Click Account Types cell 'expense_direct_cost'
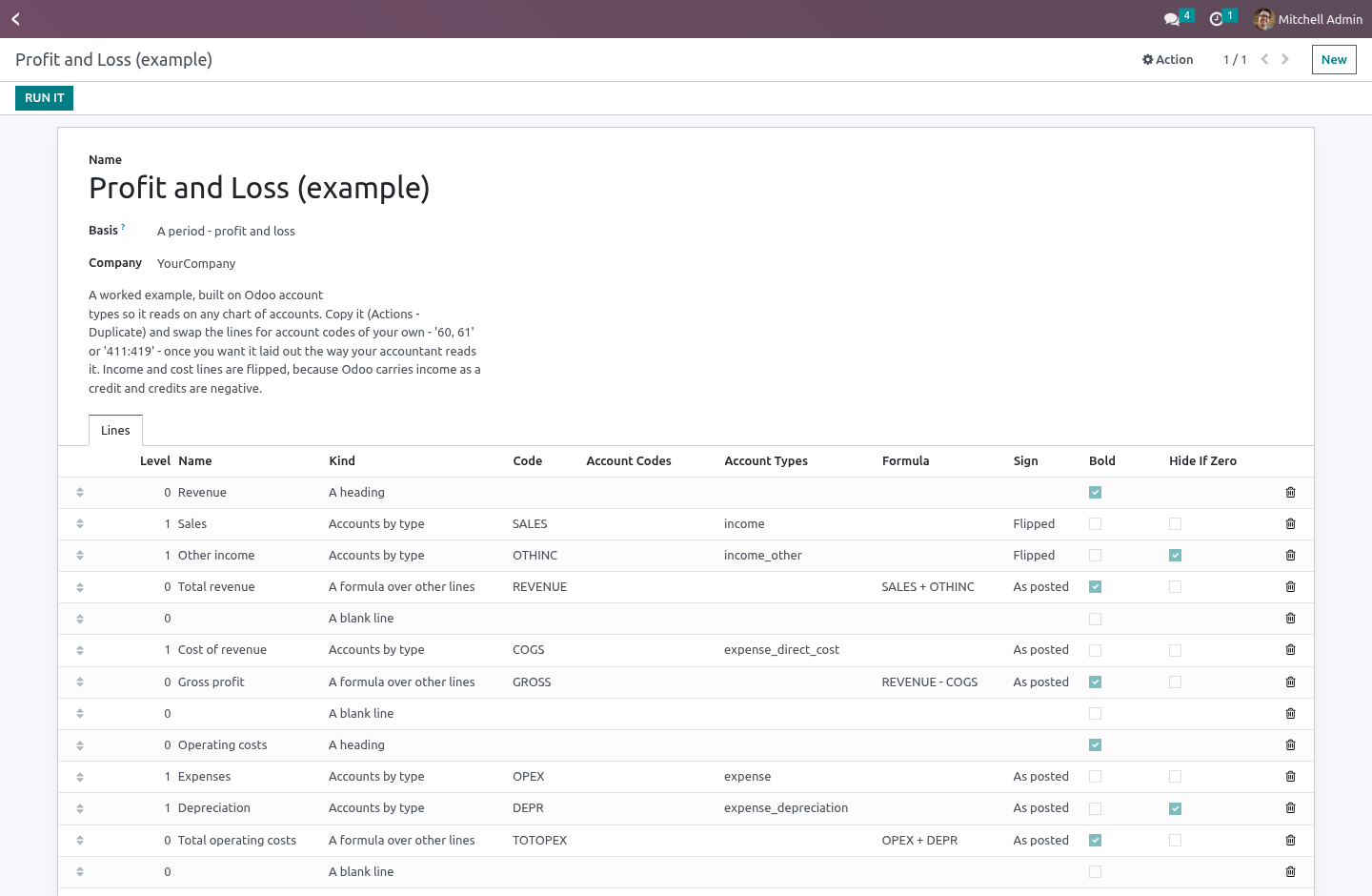Viewport: 1372px width, 896px height. pos(781,650)
